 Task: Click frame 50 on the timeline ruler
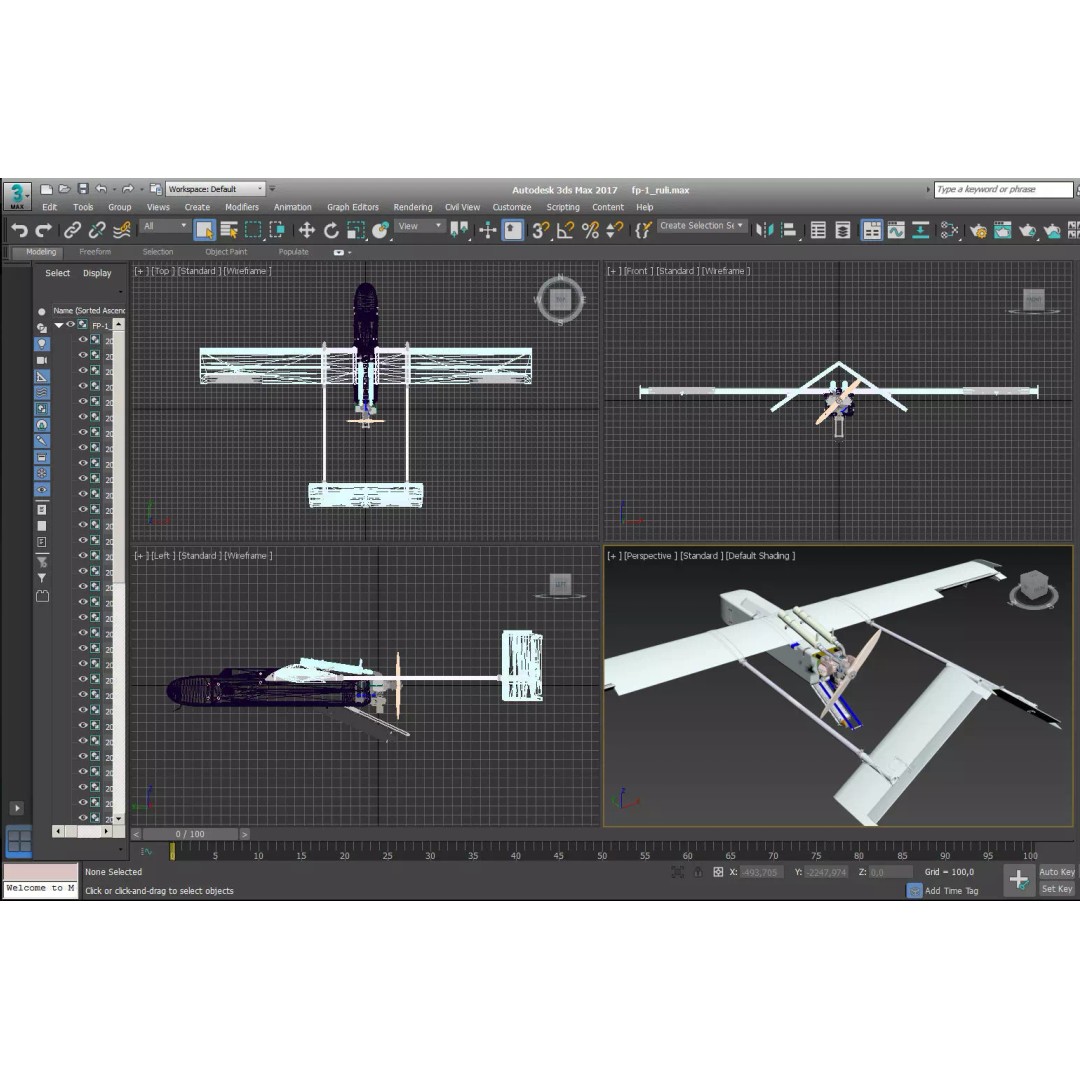click(602, 855)
